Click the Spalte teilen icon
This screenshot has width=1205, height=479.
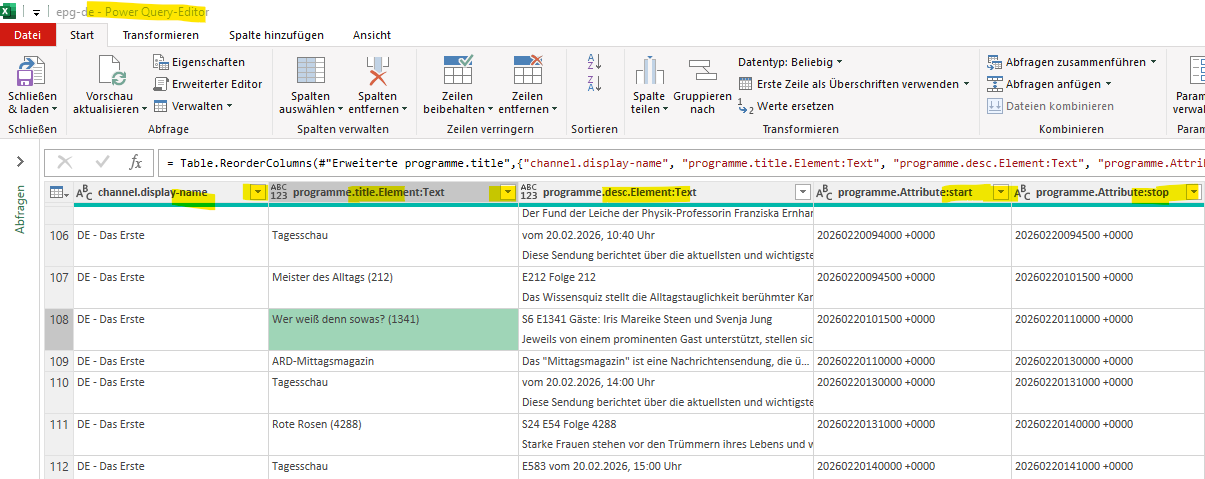648,75
